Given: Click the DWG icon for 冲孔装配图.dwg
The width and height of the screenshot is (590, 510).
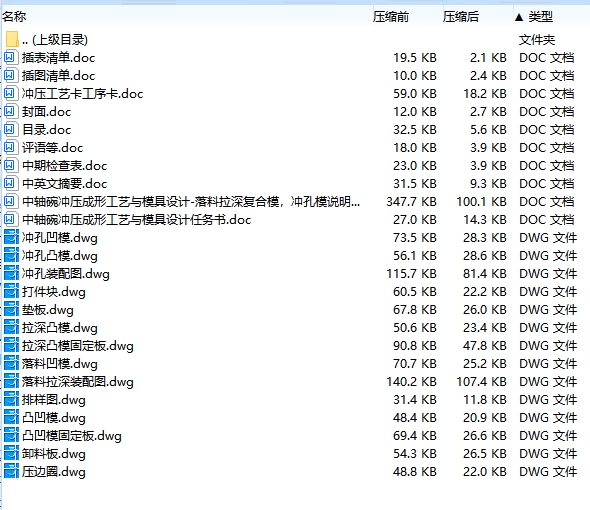Looking at the screenshot, I should point(11,274).
